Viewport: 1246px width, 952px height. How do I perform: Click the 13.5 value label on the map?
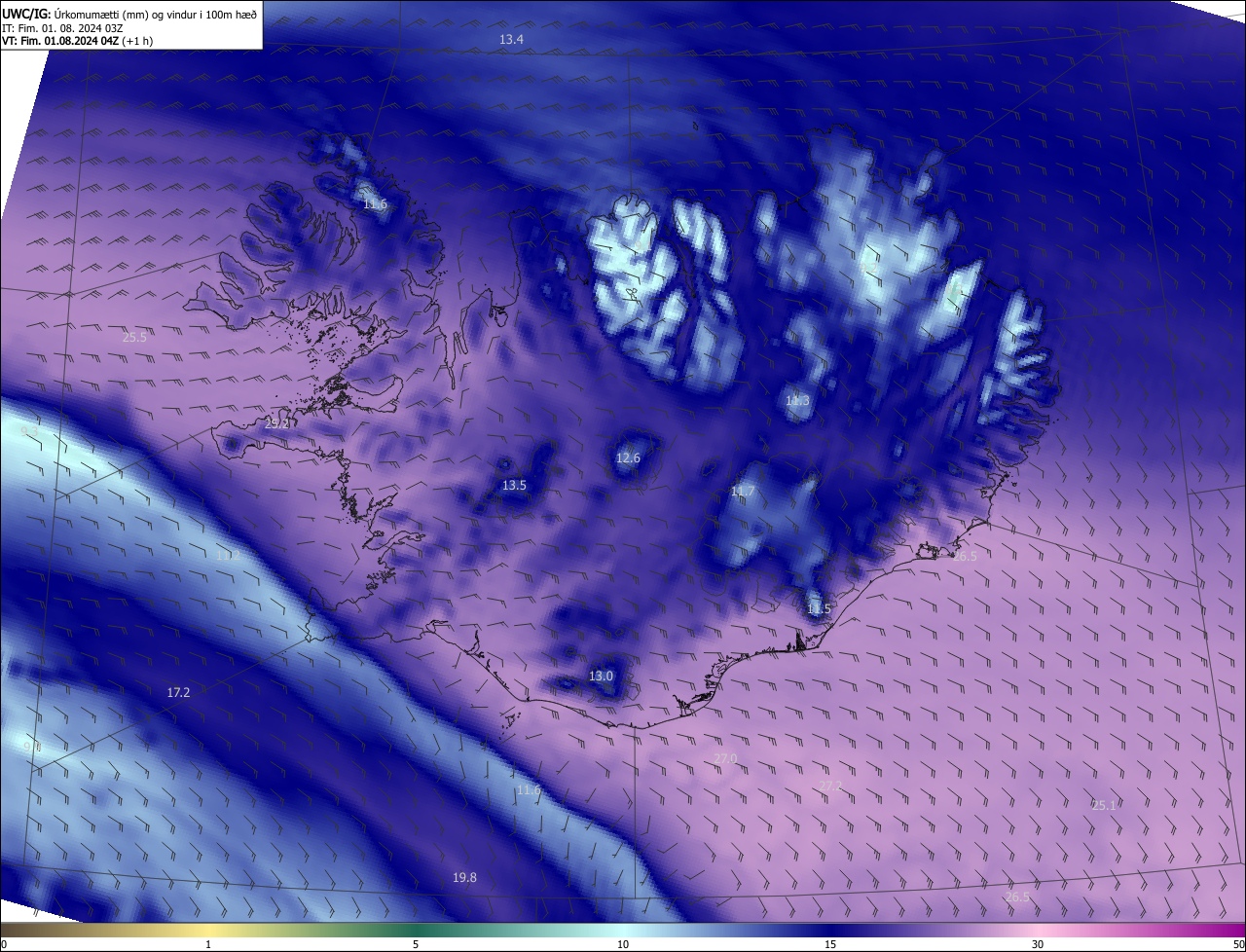tap(514, 485)
